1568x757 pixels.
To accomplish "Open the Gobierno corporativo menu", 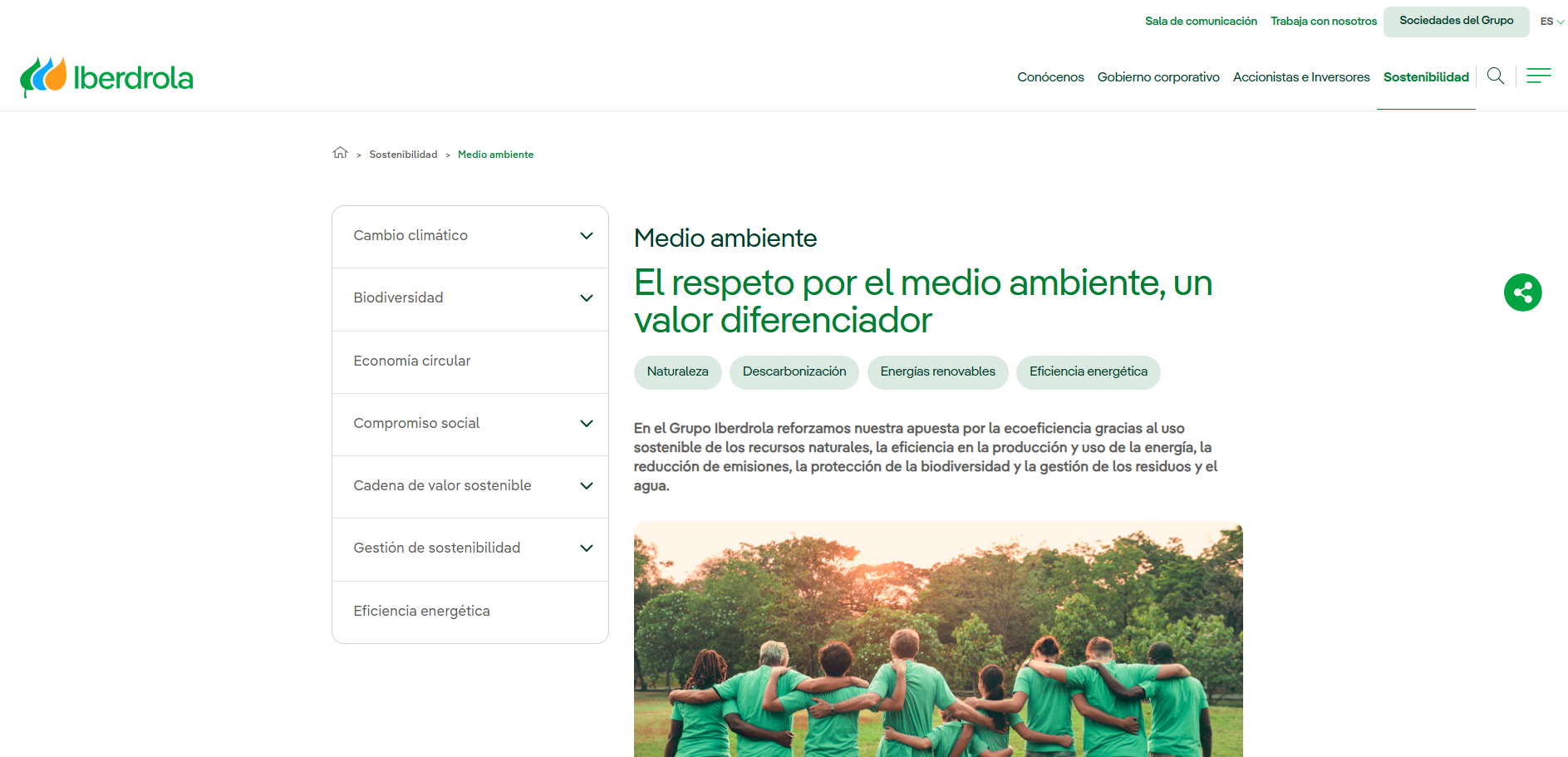I will (1158, 76).
